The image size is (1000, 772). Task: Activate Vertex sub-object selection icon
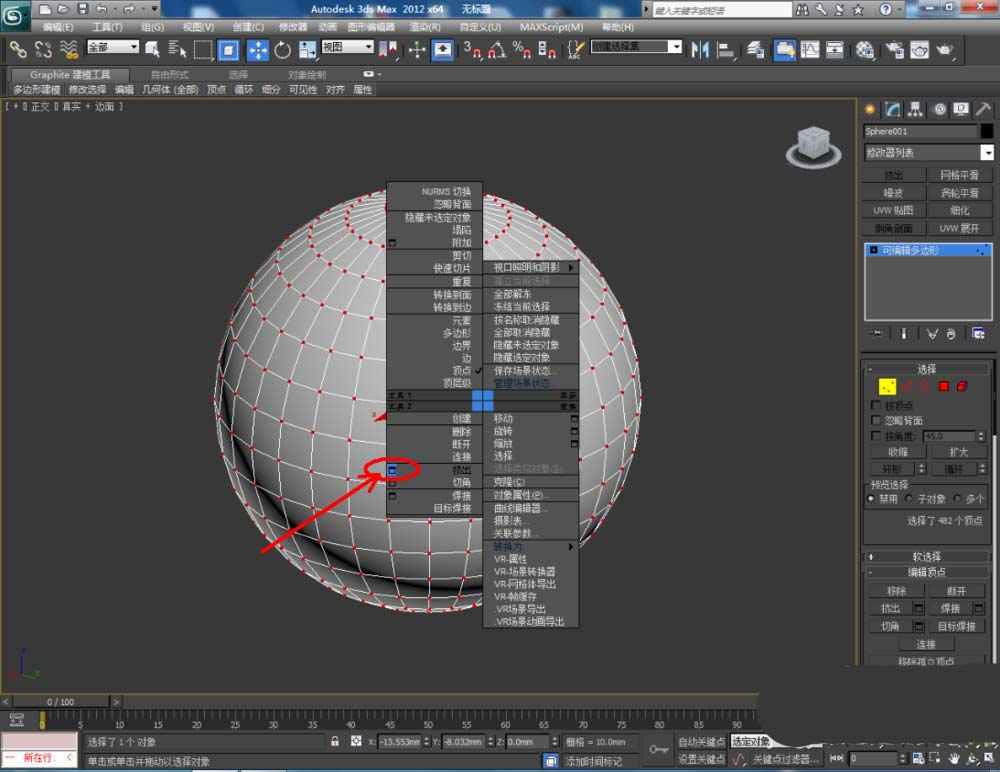886,386
